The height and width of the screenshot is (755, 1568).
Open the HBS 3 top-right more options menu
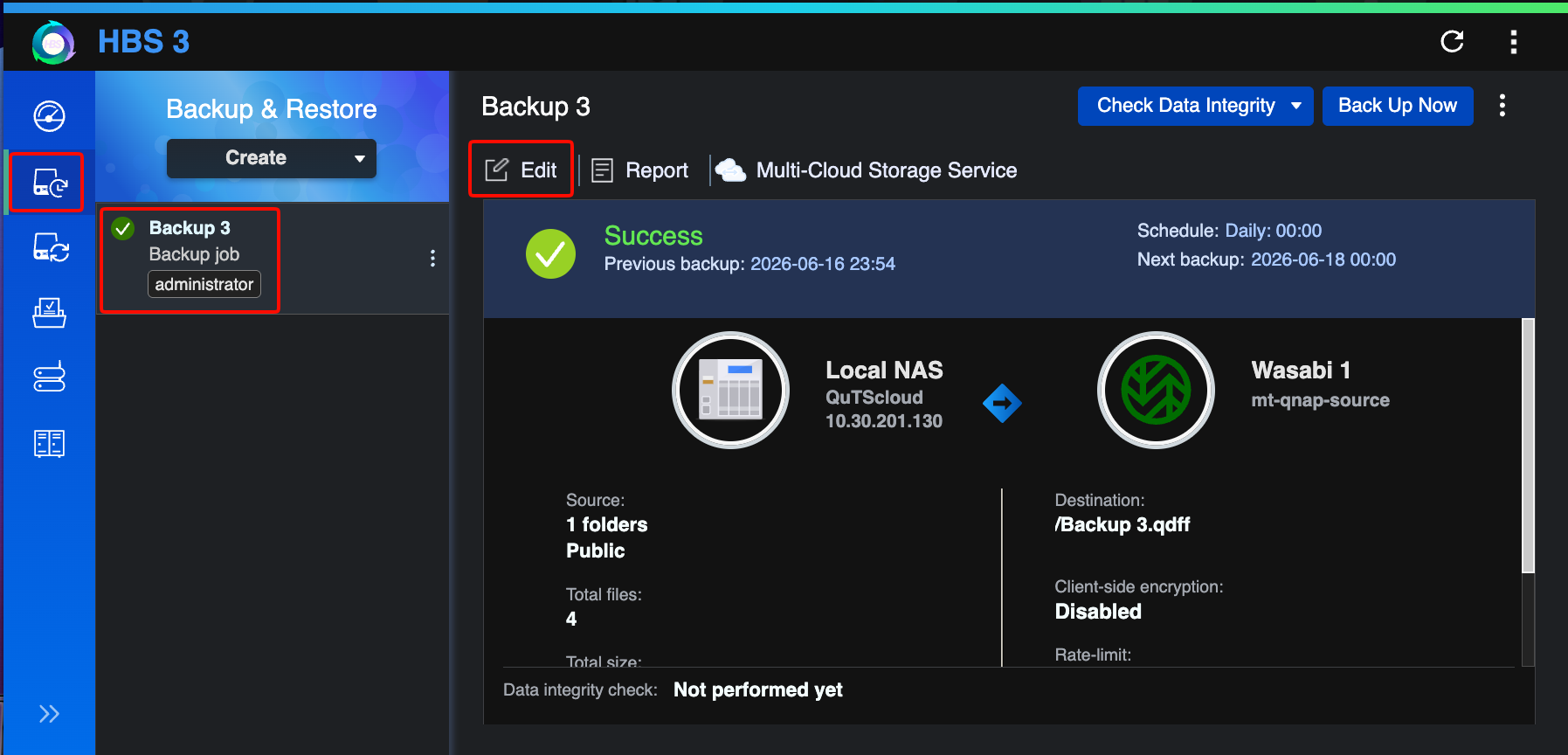pyautogui.click(x=1514, y=41)
